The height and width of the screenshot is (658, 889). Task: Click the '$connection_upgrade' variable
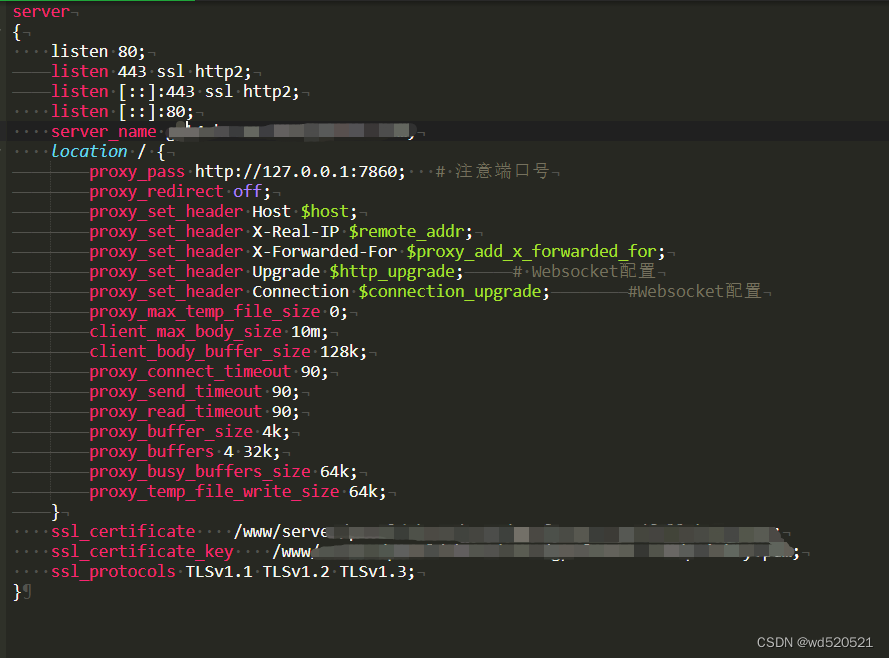450,292
